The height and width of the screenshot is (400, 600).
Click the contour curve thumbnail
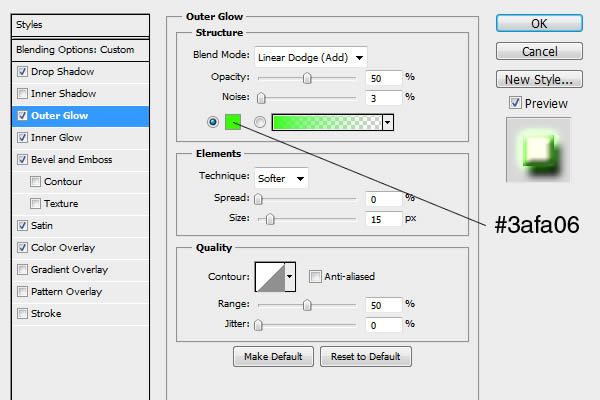pyautogui.click(x=270, y=276)
